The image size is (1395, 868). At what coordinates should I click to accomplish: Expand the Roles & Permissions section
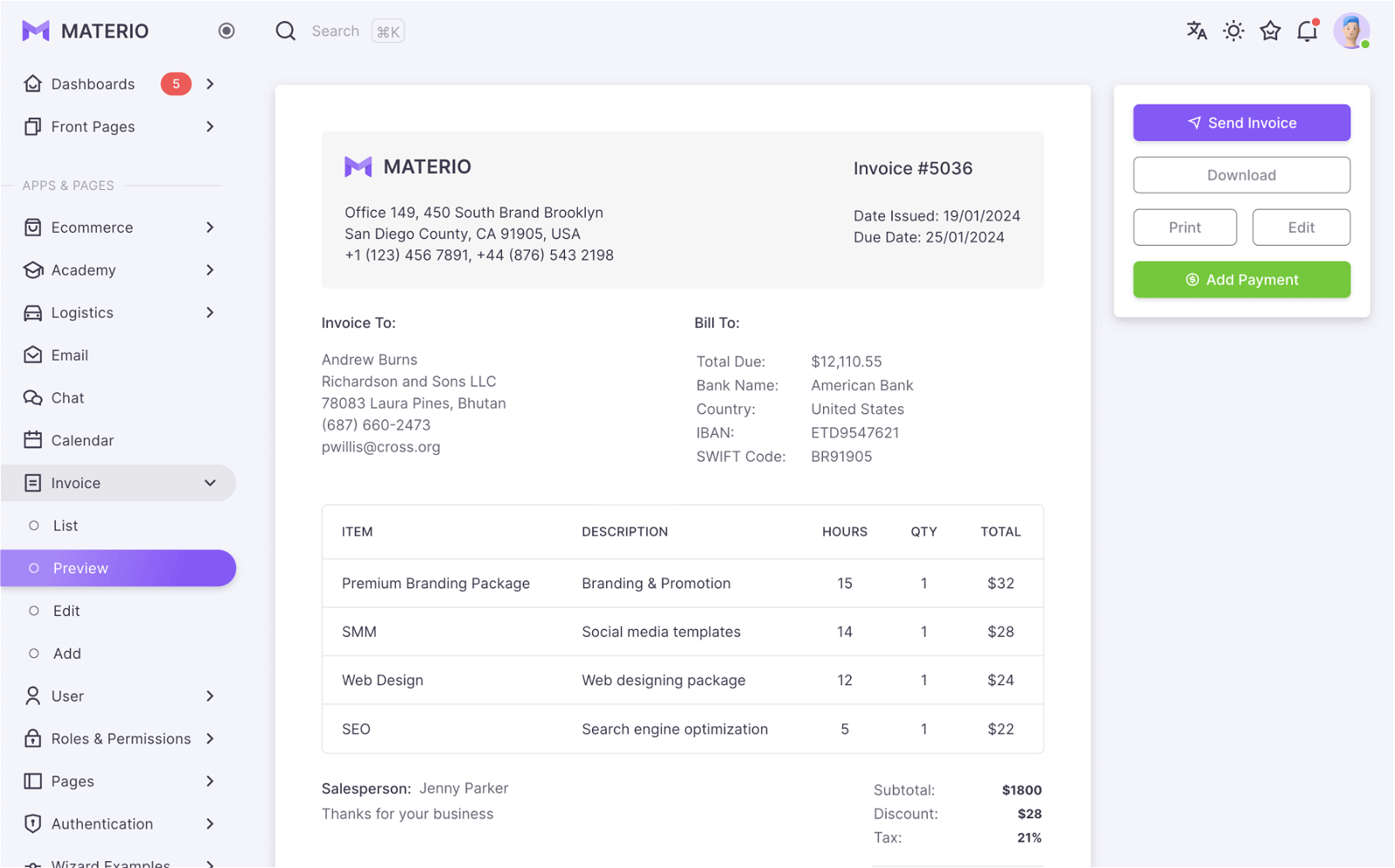coord(120,738)
